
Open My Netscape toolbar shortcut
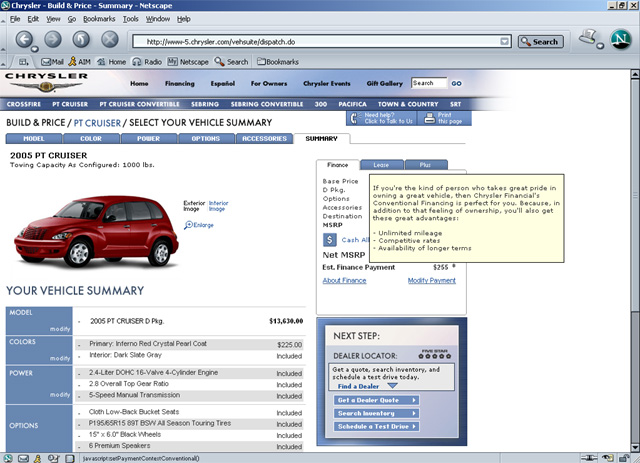188,62
